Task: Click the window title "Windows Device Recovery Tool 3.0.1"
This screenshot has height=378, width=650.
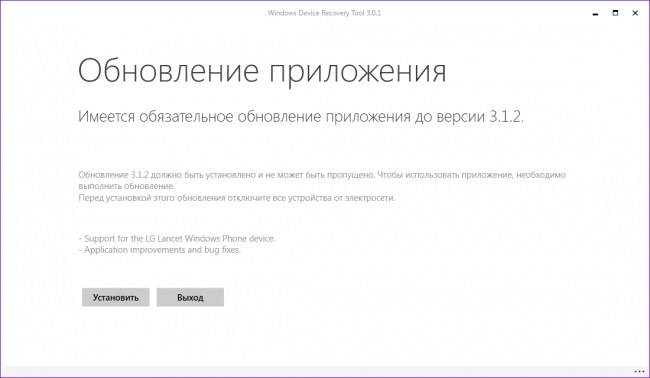Action: [x=324, y=13]
